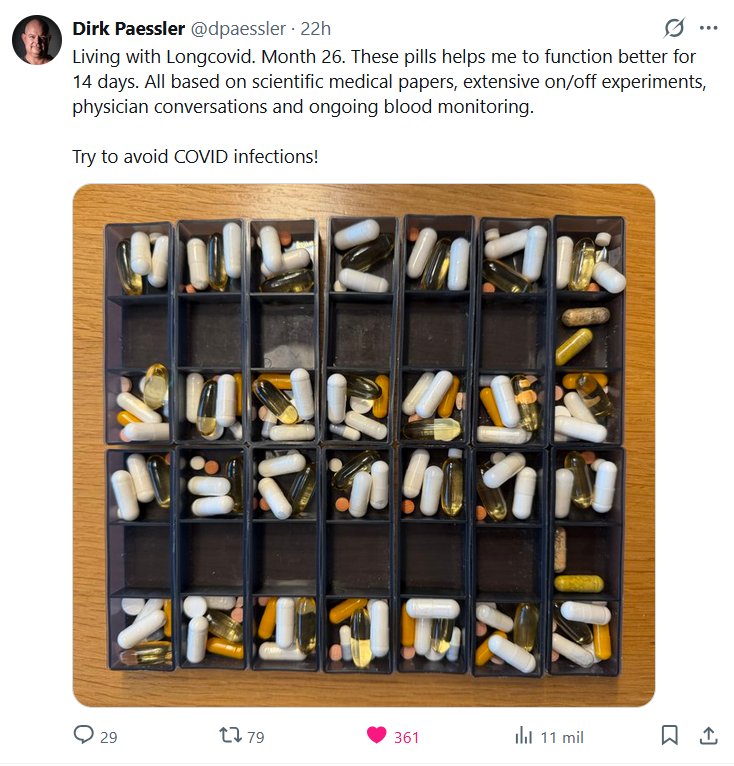Click the Grok circle-slash icon

coord(674,28)
